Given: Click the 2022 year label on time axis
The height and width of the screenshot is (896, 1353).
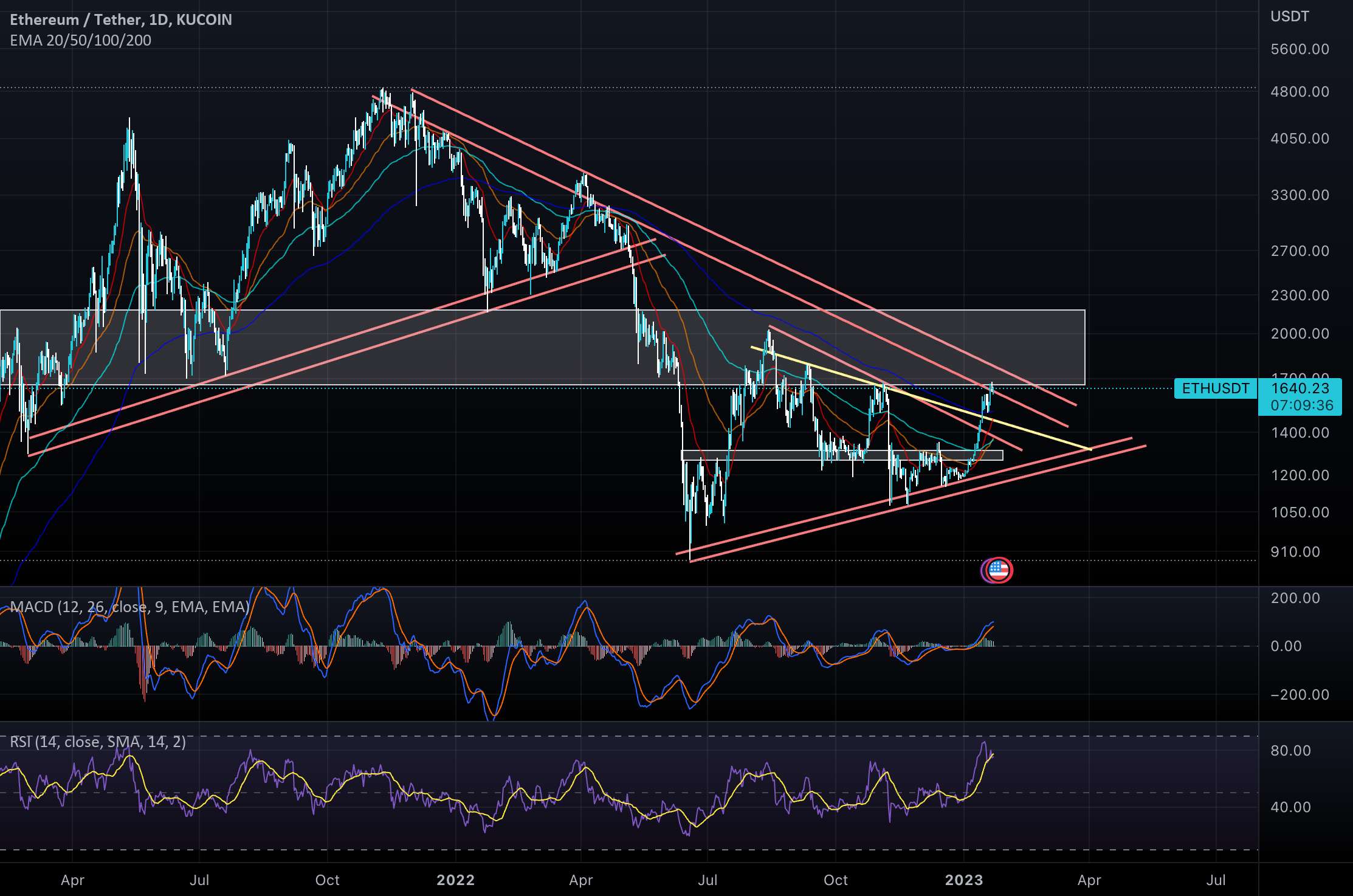Looking at the screenshot, I should pos(455,880).
